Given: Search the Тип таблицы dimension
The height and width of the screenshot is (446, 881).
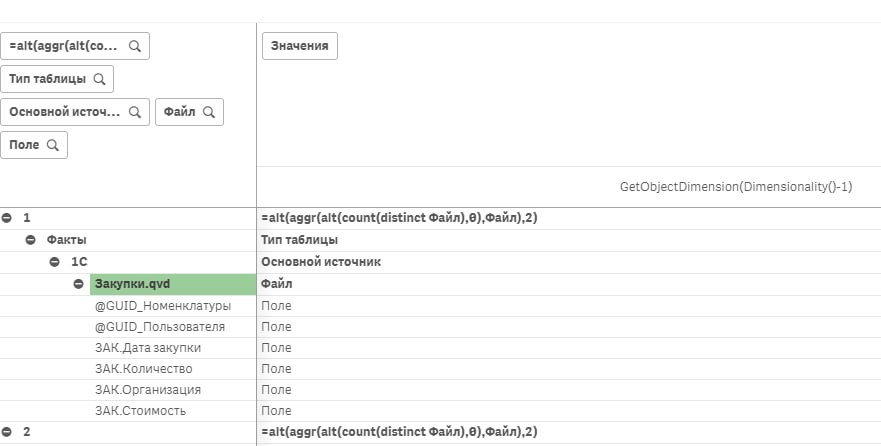Looking at the screenshot, I should 99,79.
